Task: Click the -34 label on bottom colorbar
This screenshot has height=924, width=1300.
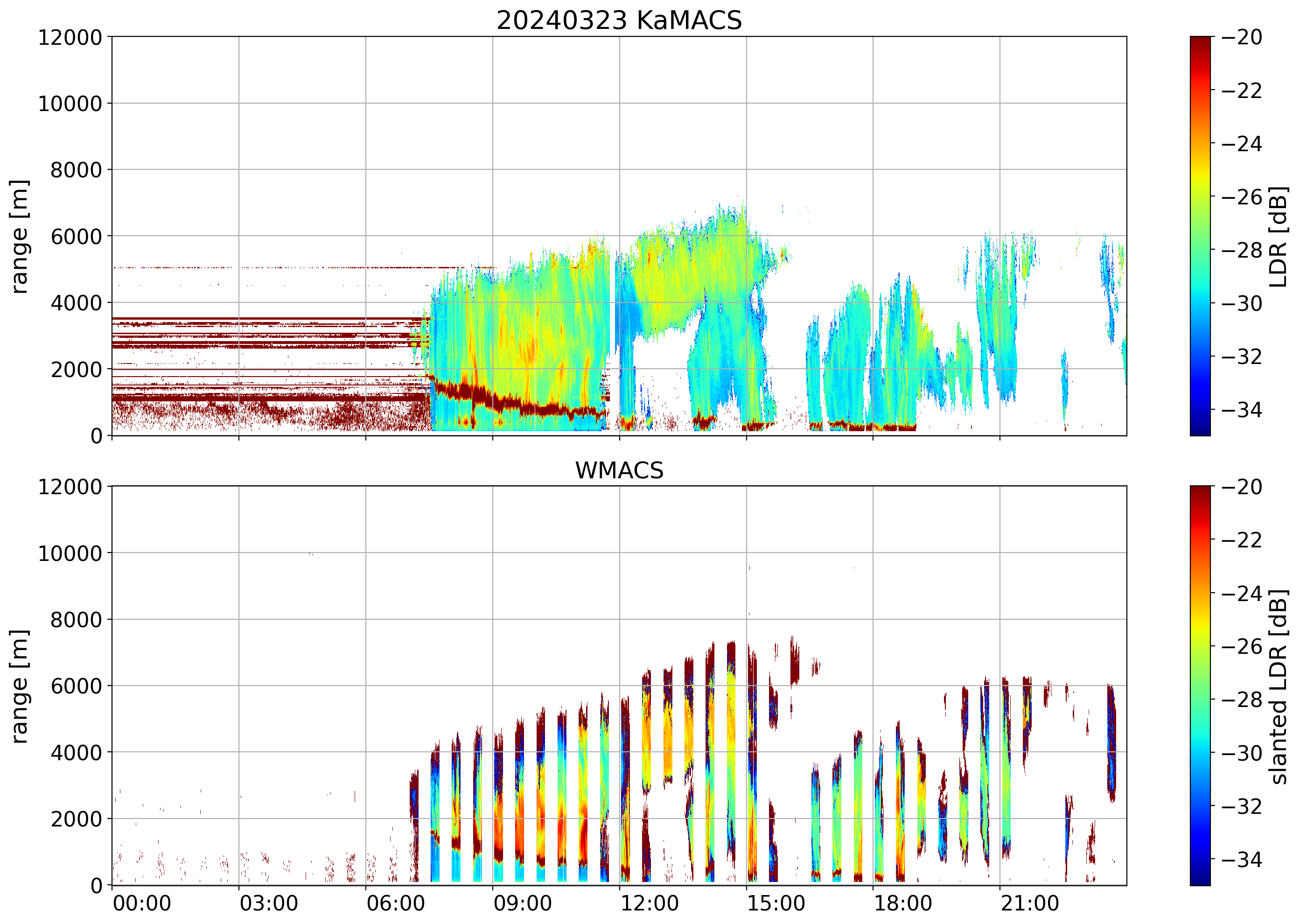Action: pos(1241,859)
